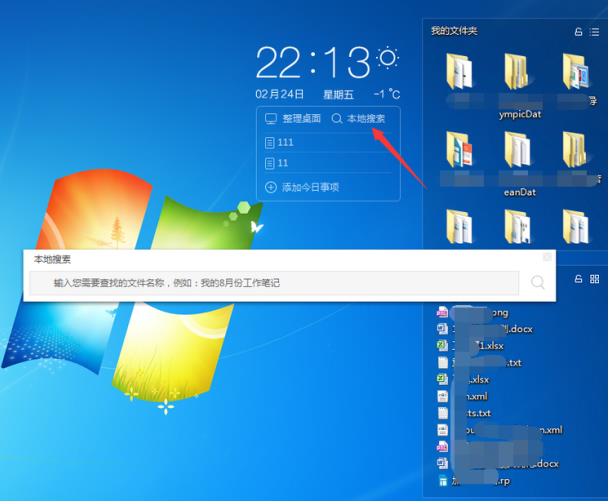The height and width of the screenshot is (504, 610).
Task: Click the sun weather icon
Action: pyautogui.click(x=387, y=58)
